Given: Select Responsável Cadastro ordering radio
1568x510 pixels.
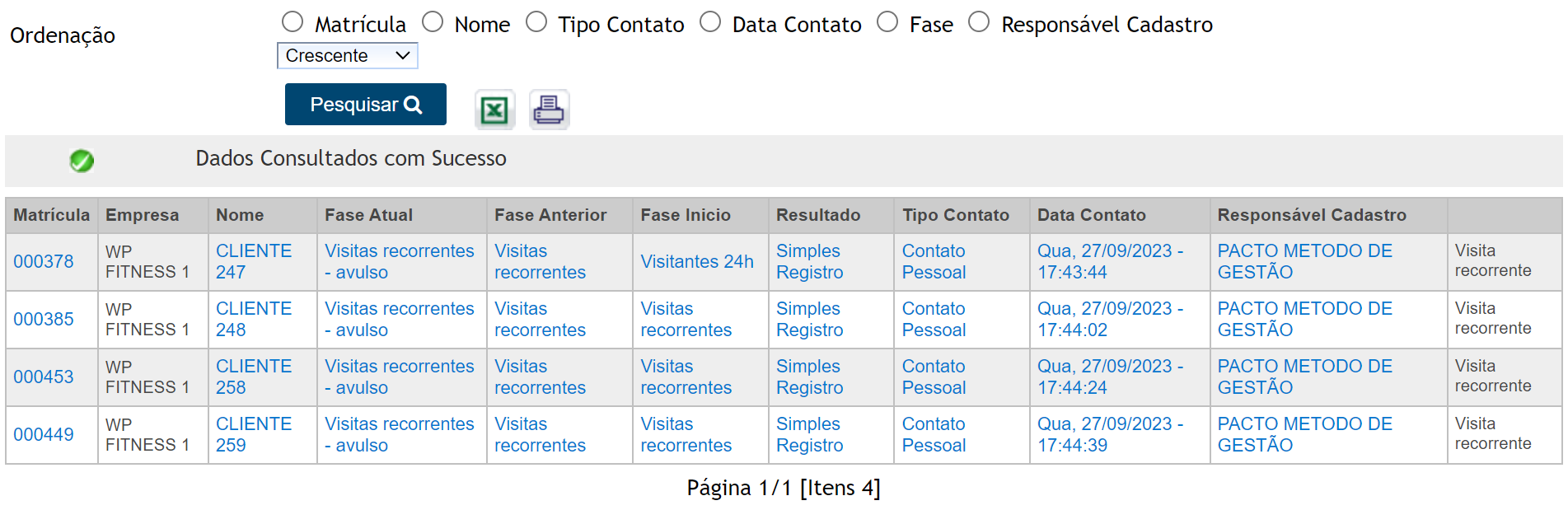Looking at the screenshot, I should pos(979,22).
